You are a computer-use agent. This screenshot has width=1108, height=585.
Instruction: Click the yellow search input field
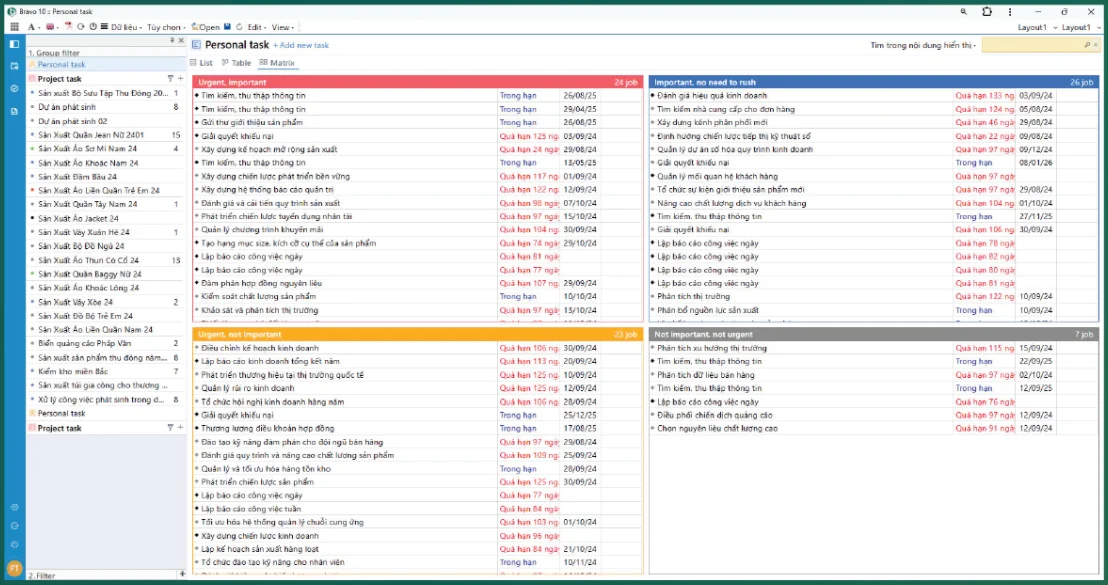click(x=1038, y=45)
